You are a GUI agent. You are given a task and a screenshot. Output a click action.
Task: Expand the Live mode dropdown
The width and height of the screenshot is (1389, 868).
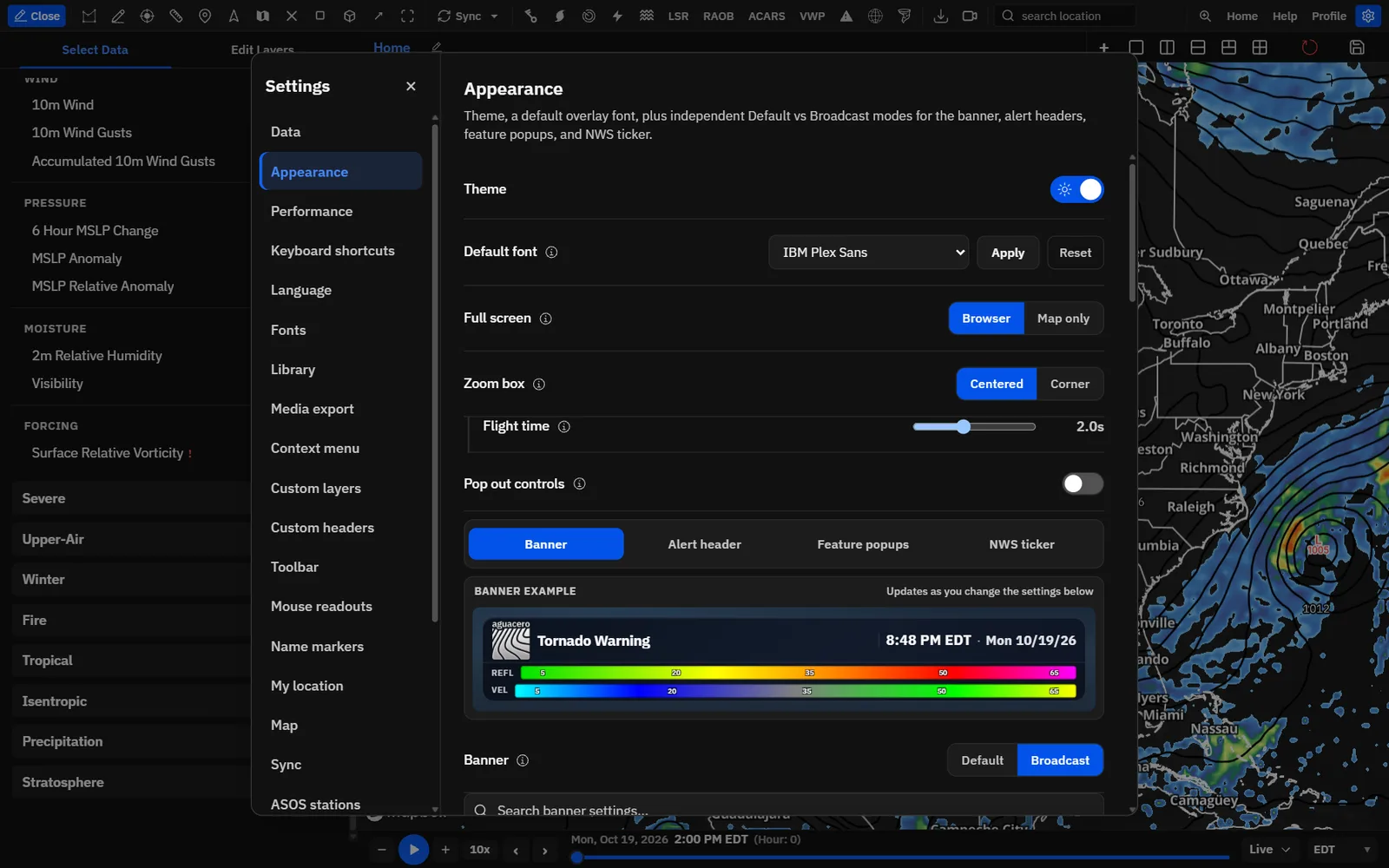1269,850
